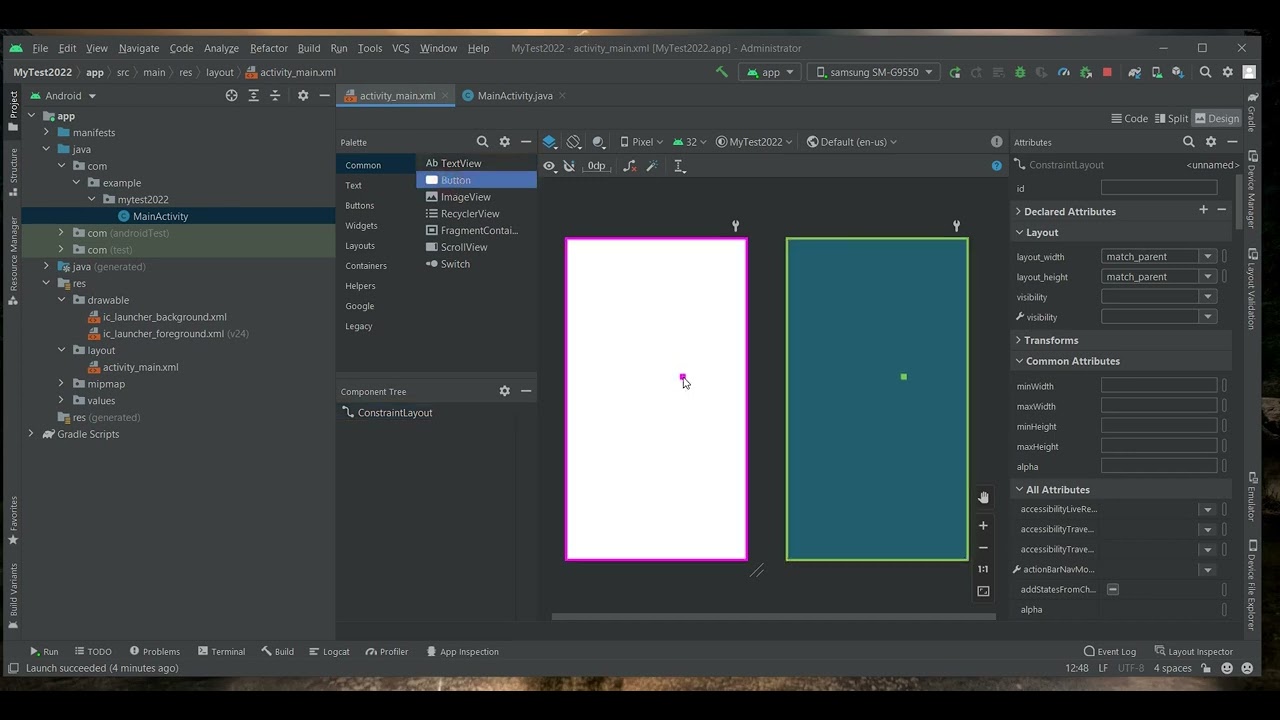
Task: Open layout_height match_parent dropdown
Action: (1208, 276)
